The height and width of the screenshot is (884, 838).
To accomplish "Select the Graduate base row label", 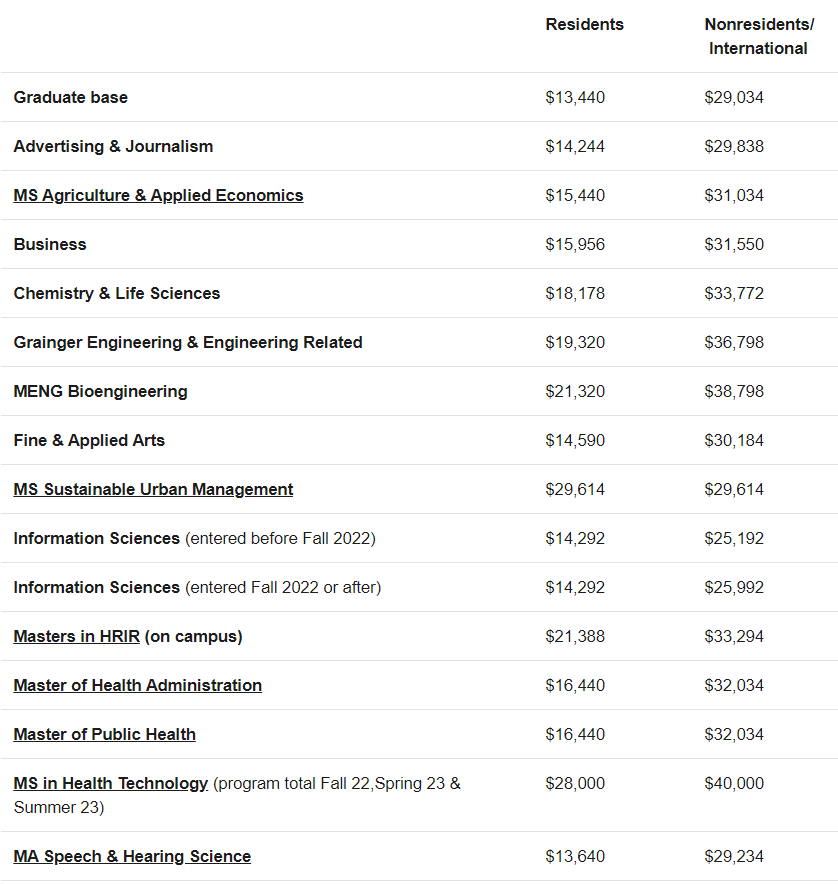I will coord(70,98).
